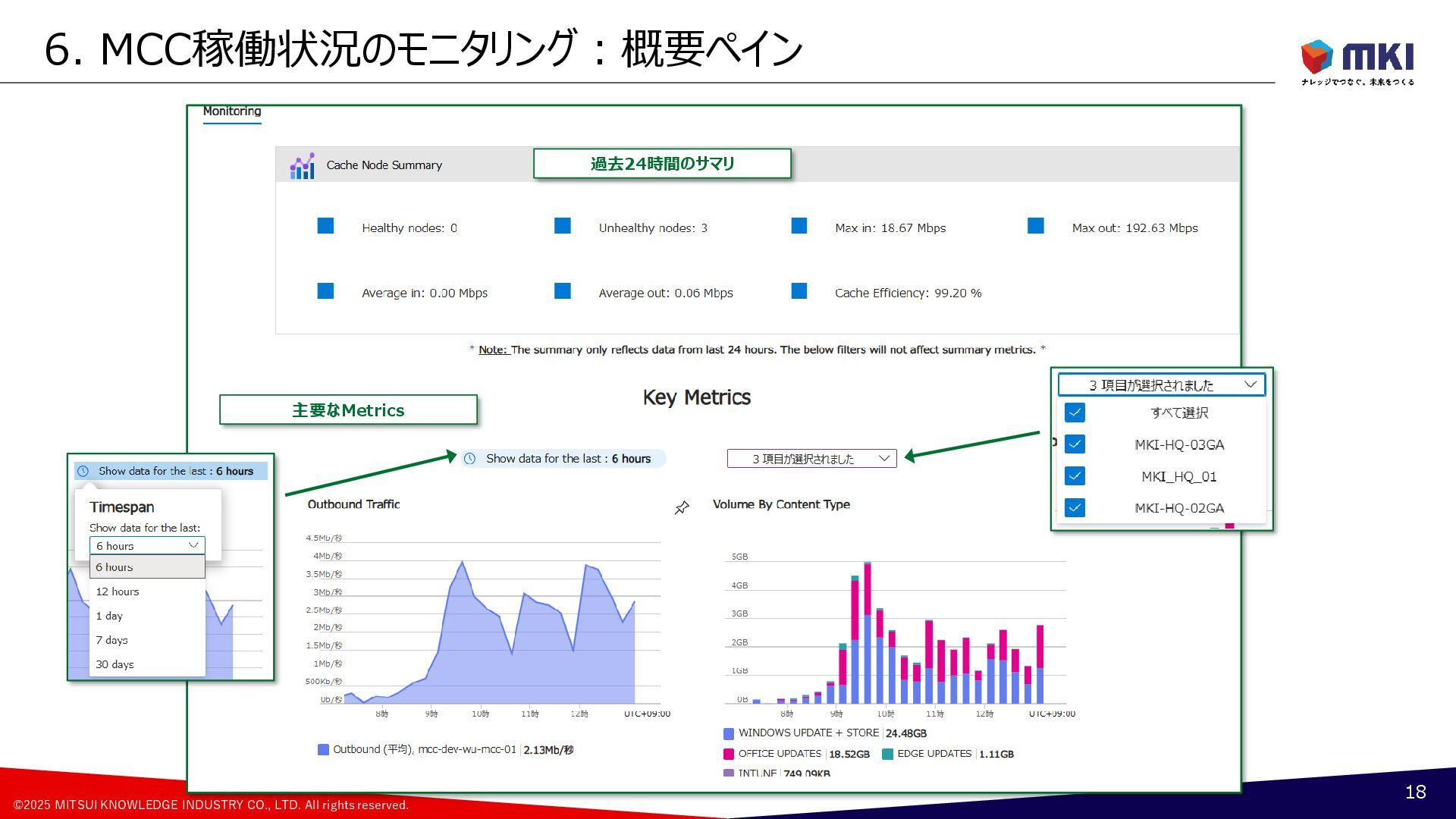The image size is (1456, 819).
Task: Click the WINDOWS UPDATE + STORE legend swatch
Action: coord(729,733)
